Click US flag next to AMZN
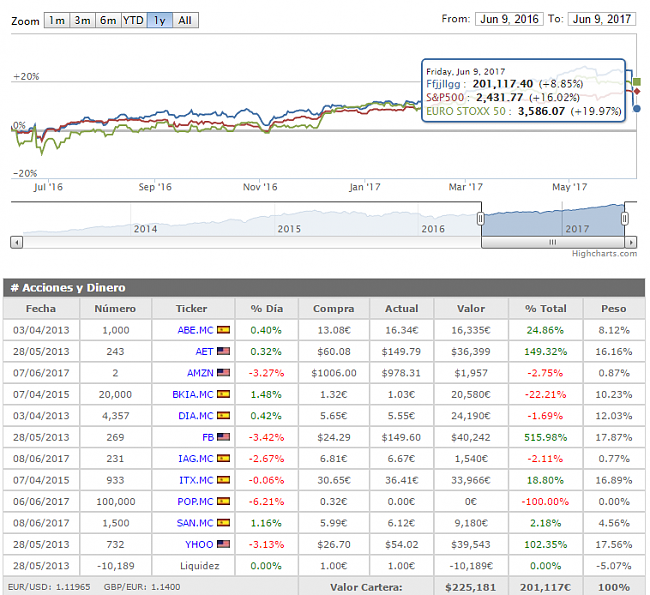 (x=223, y=373)
